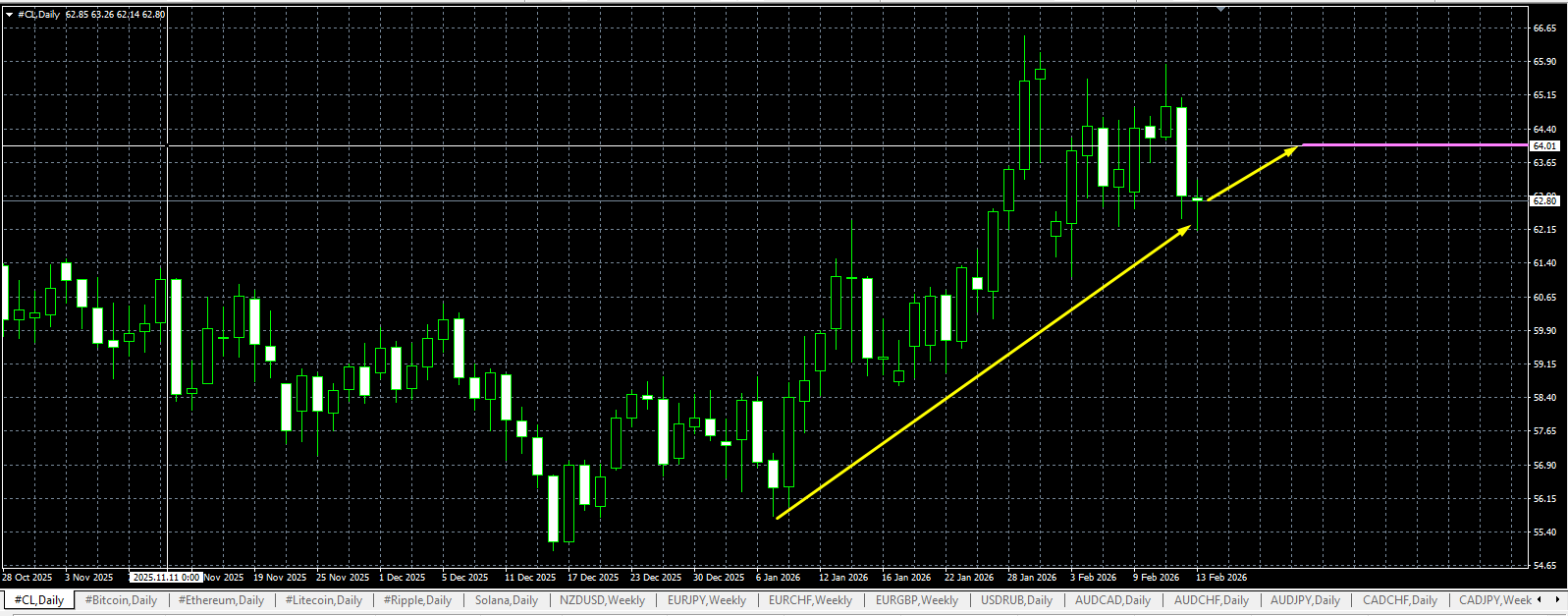Click the 13 Feb 2026 date label
Image resolution: width=1568 pixels, height=616 pixels.
[x=1221, y=578]
